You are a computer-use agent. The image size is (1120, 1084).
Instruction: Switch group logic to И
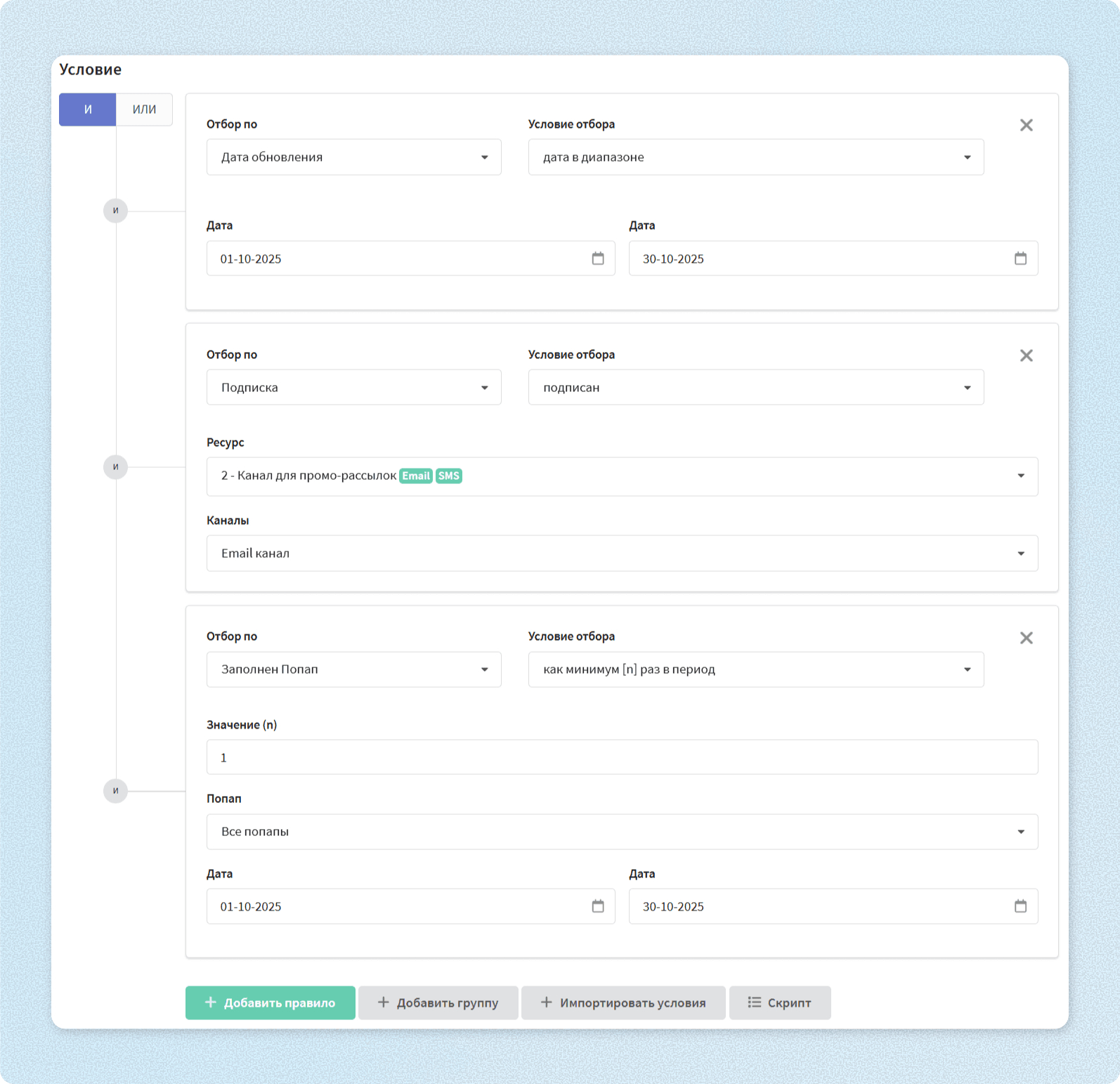(88, 110)
